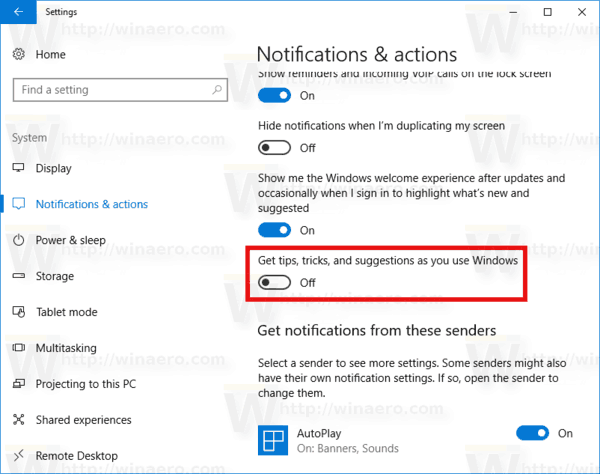Click the Find a setting search box

coord(120,90)
